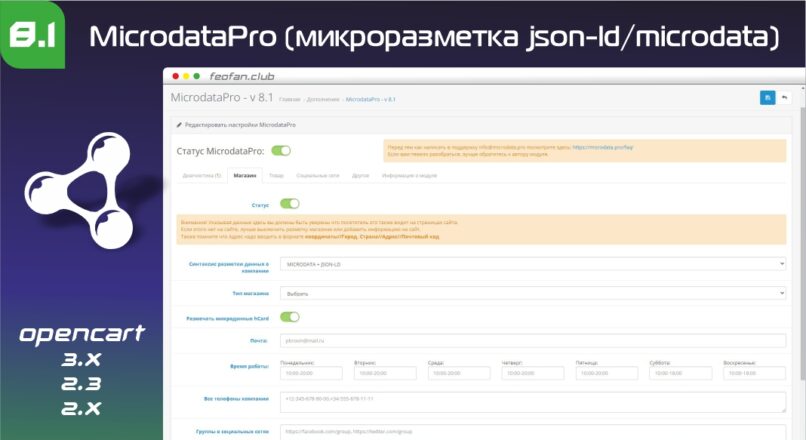Toggle the Статус MicrodataPro switch
Viewport: 806px width, 440px height.
click(281, 151)
